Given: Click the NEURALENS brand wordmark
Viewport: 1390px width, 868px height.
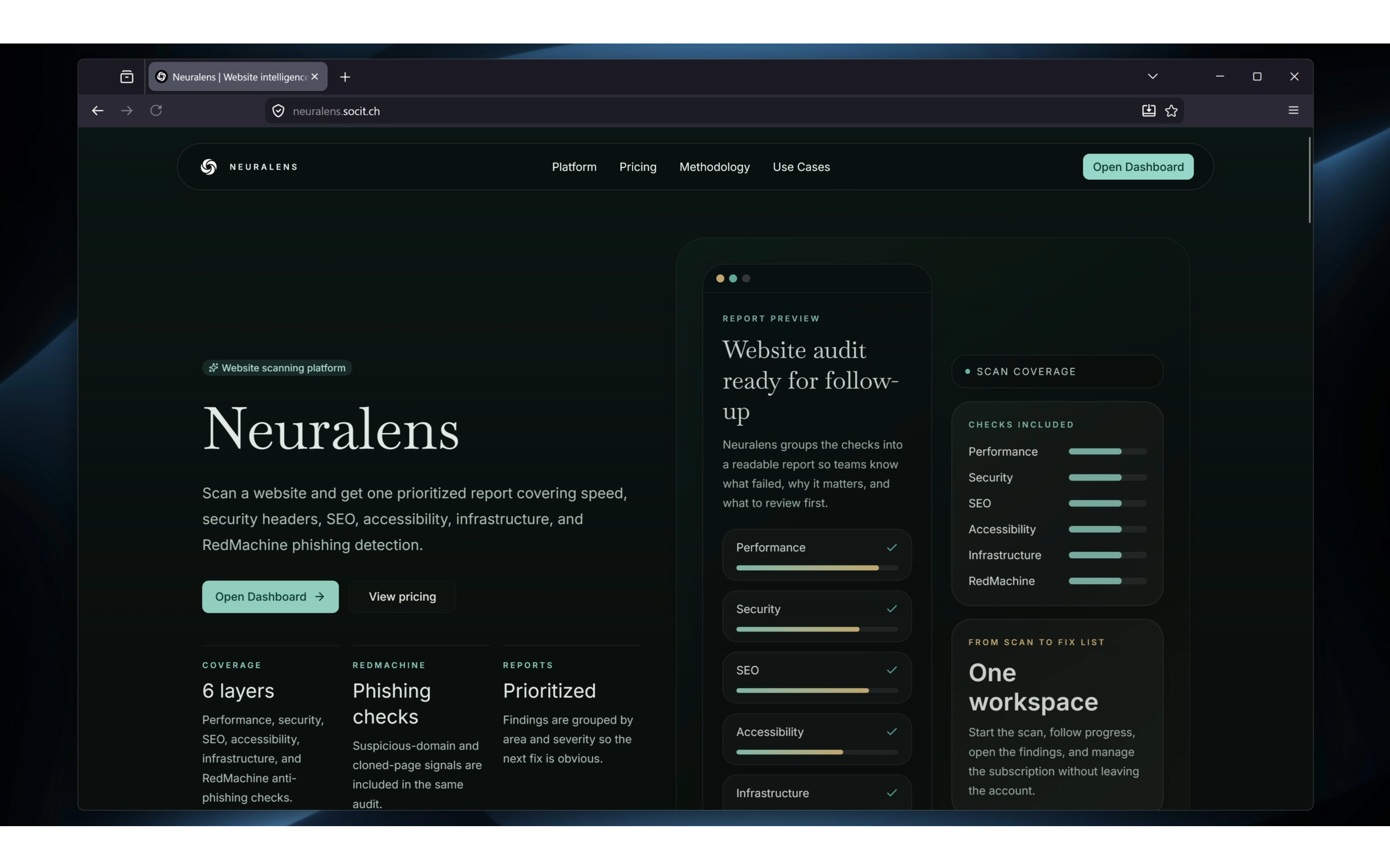Looking at the screenshot, I should point(264,167).
